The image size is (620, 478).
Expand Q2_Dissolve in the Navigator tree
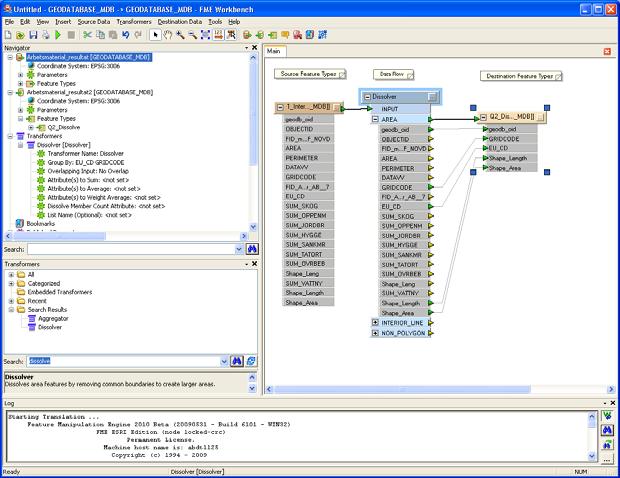pyautogui.click(x=31, y=127)
